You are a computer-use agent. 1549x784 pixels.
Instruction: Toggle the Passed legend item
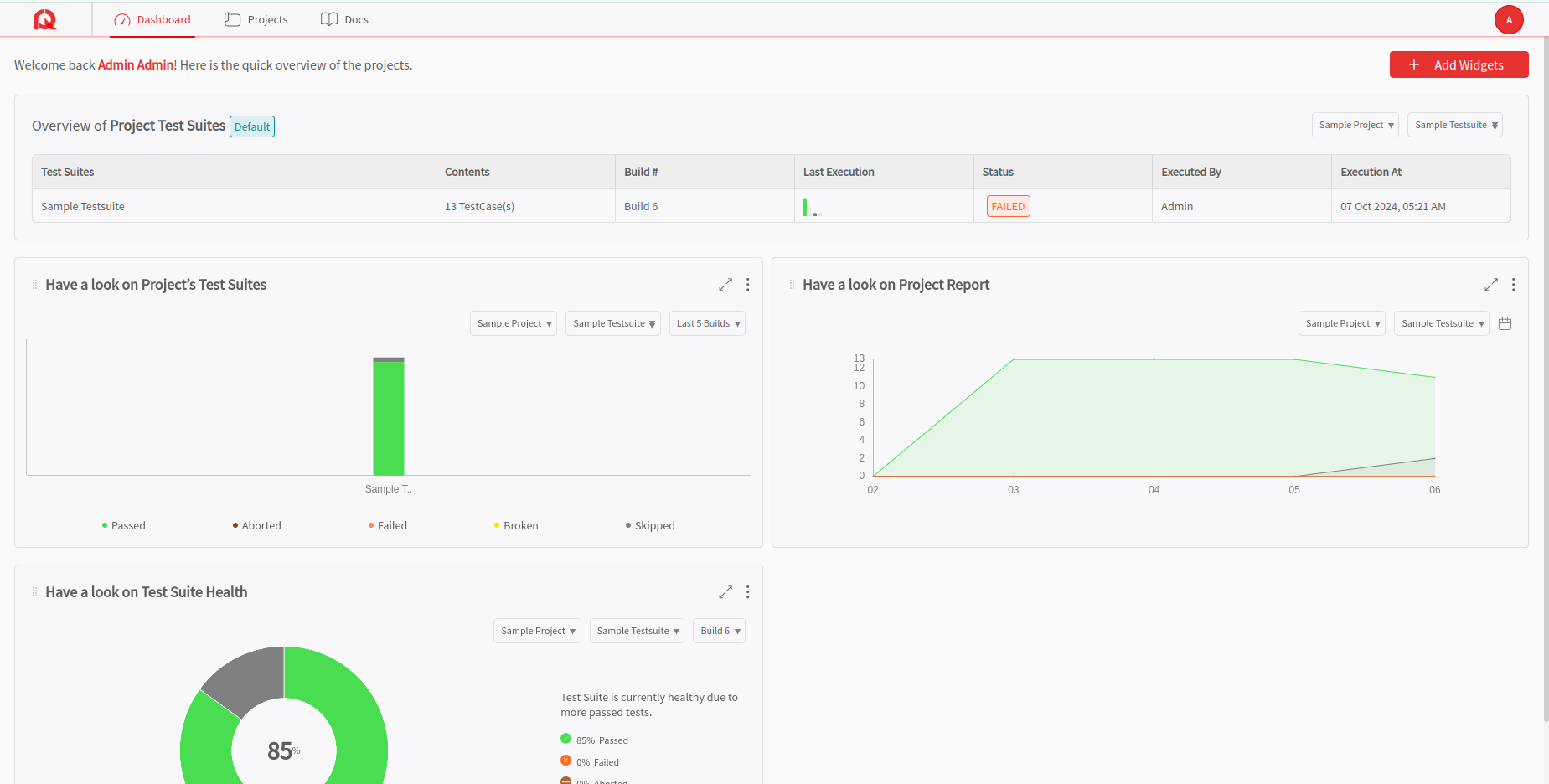[x=124, y=525]
